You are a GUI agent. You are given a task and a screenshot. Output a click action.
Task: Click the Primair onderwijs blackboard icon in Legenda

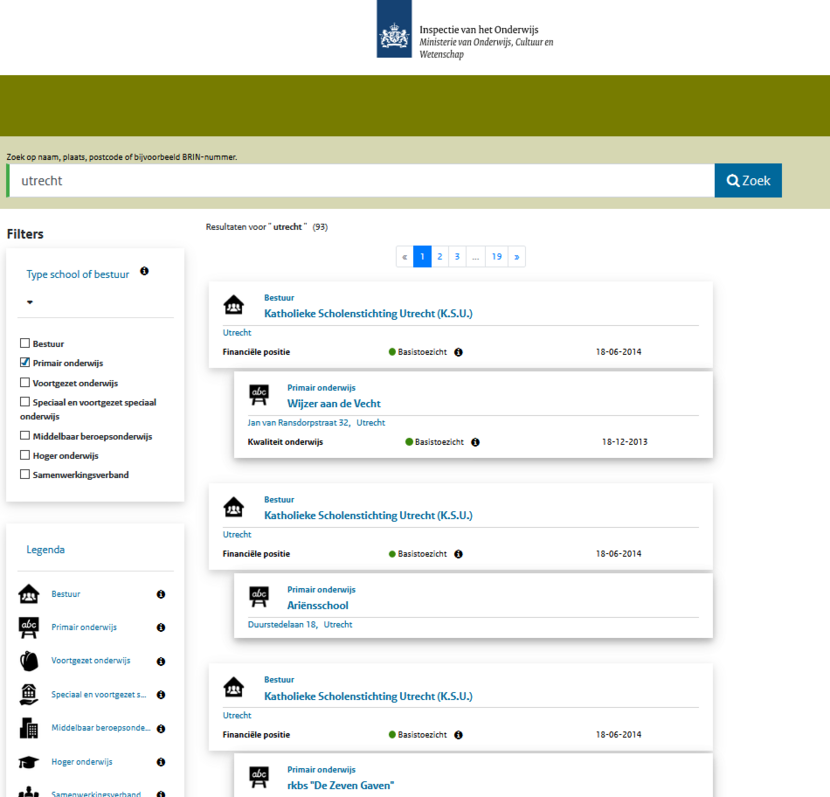tap(29, 627)
